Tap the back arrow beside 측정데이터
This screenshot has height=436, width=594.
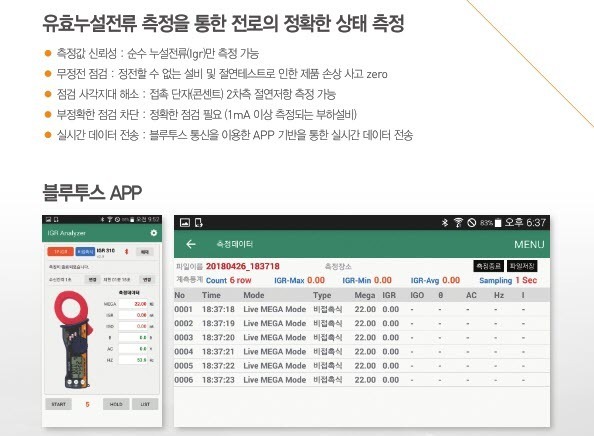point(191,244)
